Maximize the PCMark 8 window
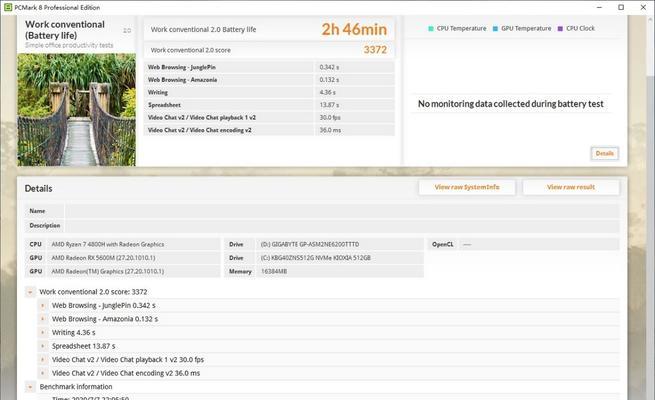The height and width of the screenshot is (400, 655). tap(621, 7)
